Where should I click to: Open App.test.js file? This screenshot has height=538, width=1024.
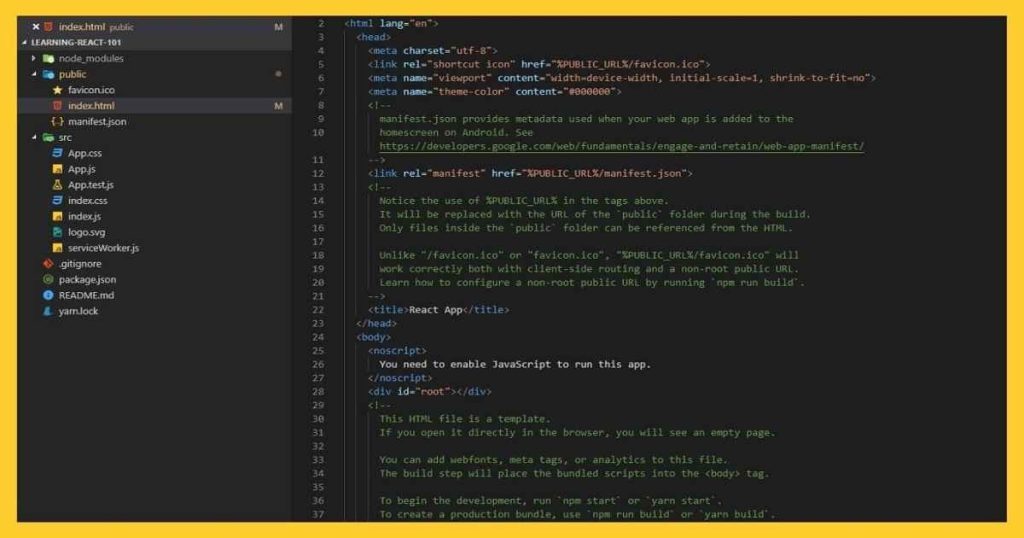pos(91,185)
